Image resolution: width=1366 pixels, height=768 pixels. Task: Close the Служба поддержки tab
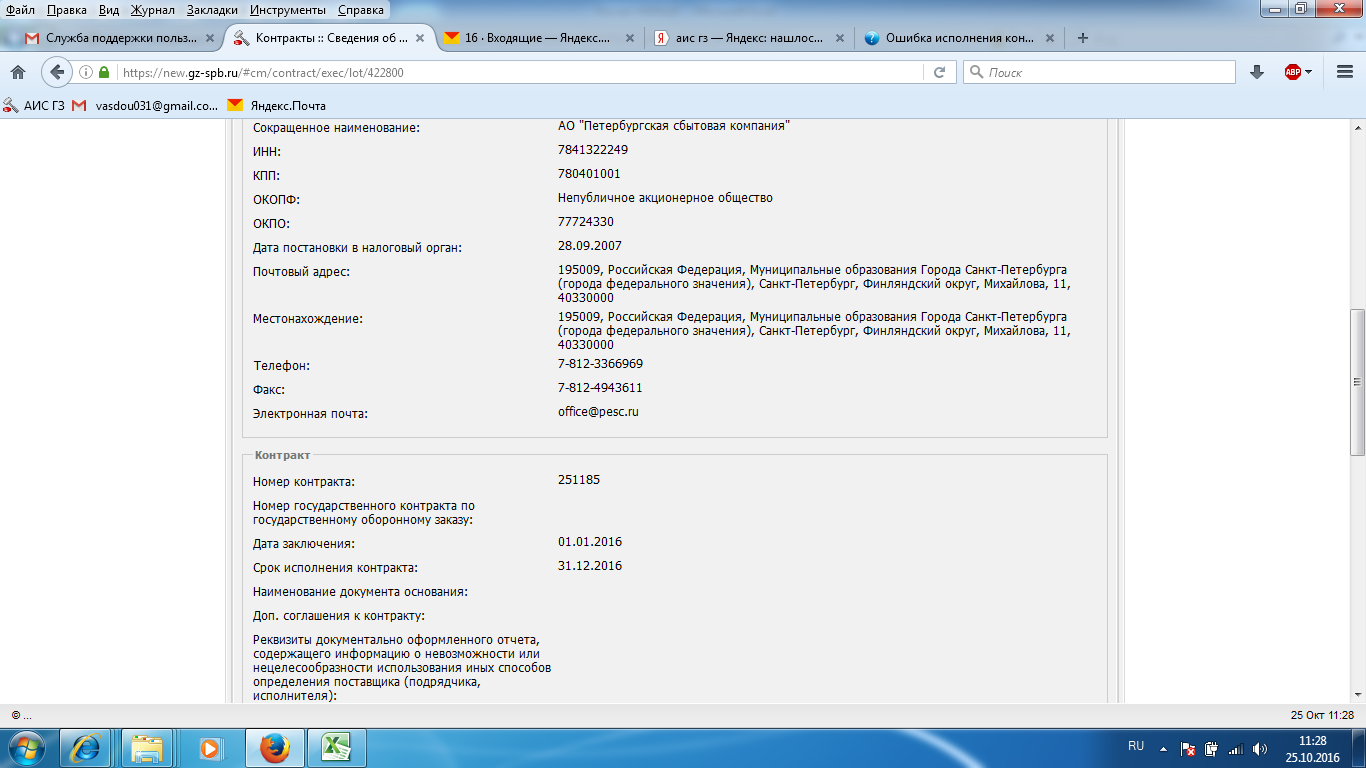(209, 39)
